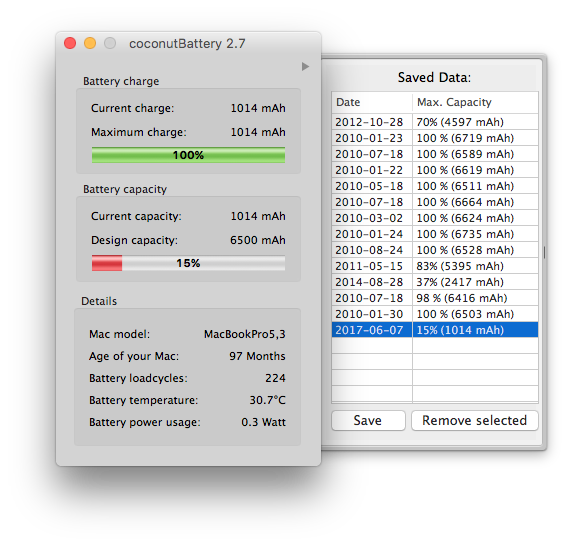This screenshot has width=564, height=546.
Task: Minimize coconutBattery with the yellow button
Action: click(x=90, y=43)
